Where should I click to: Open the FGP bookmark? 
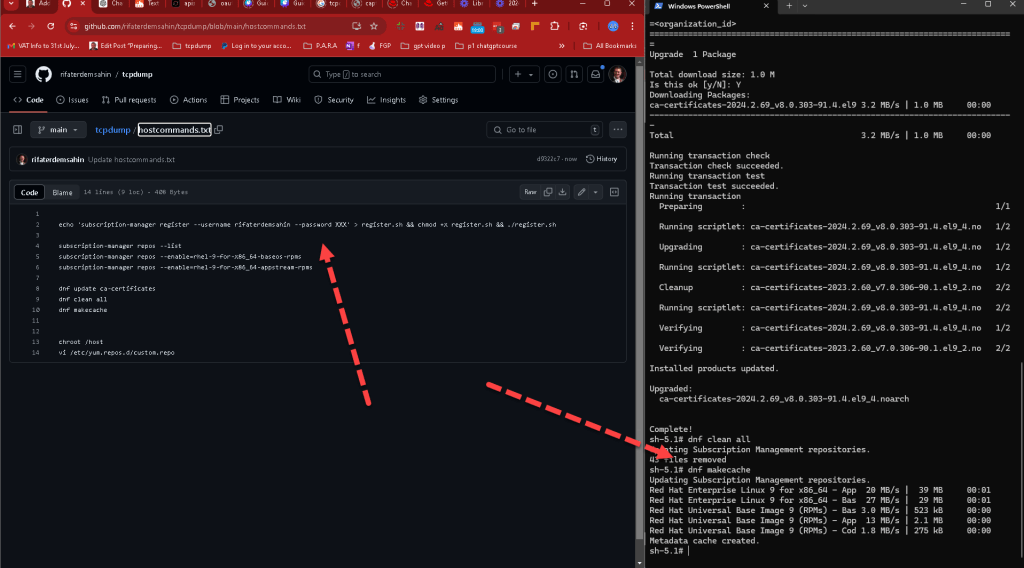(x=380, y=46)
